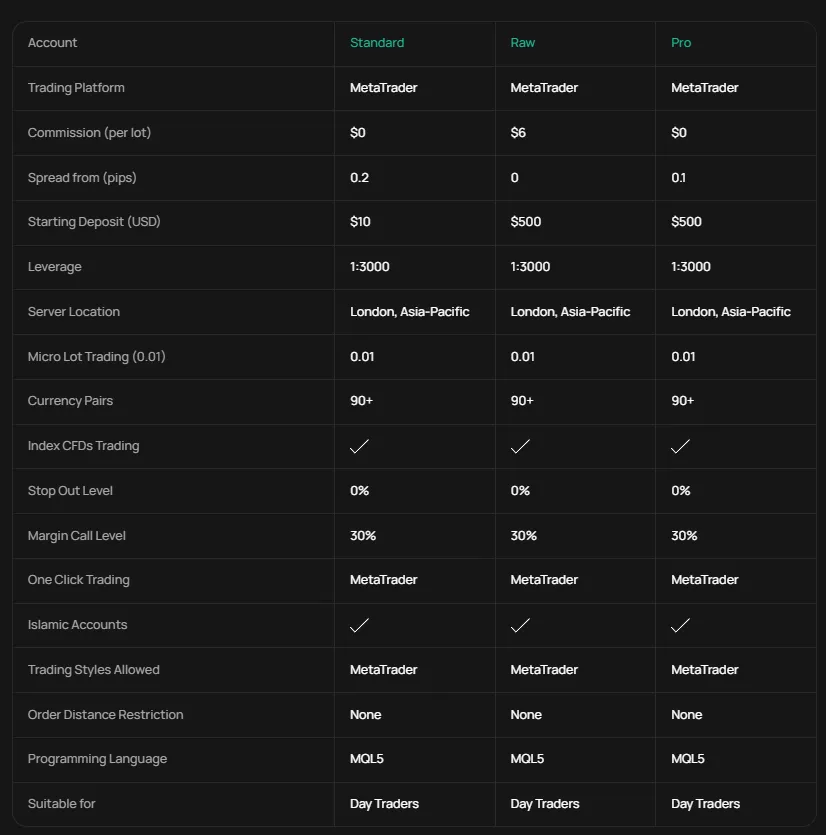Click the Pro spread value of 0.1
The width and height of the screenshot is (826, 835).
(678, 178)
